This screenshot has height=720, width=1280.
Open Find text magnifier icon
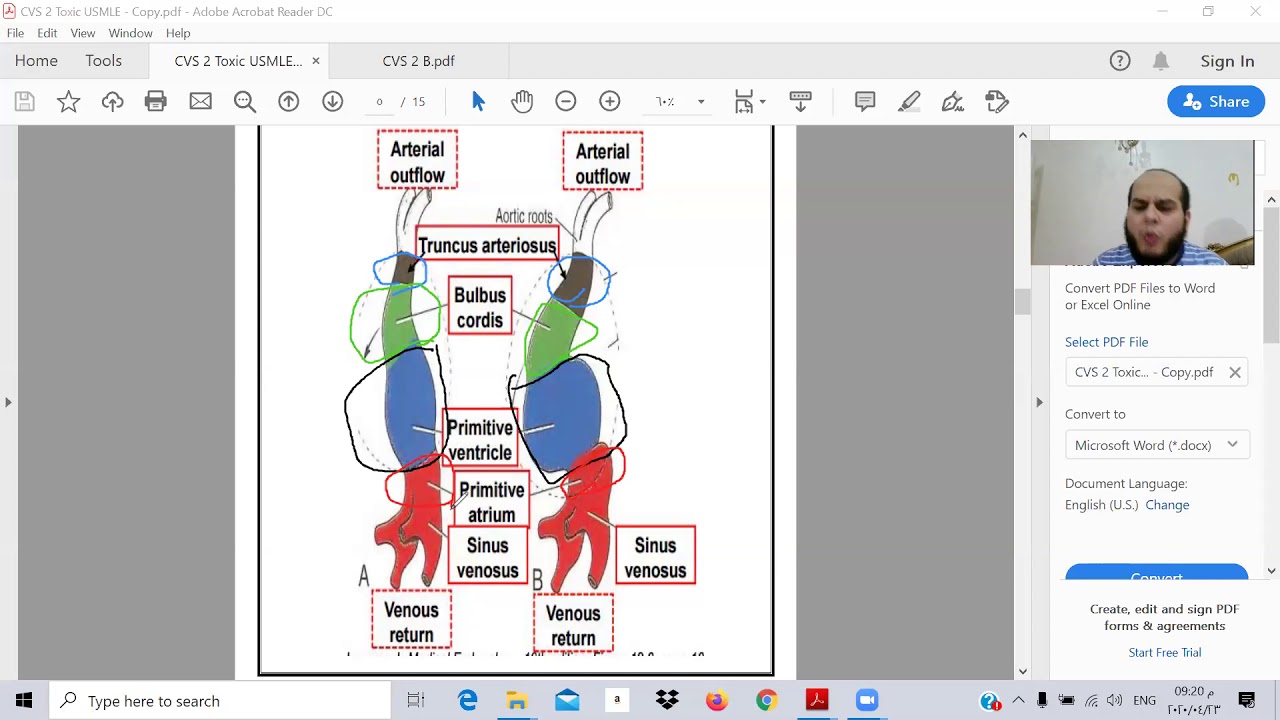[244, 101]
